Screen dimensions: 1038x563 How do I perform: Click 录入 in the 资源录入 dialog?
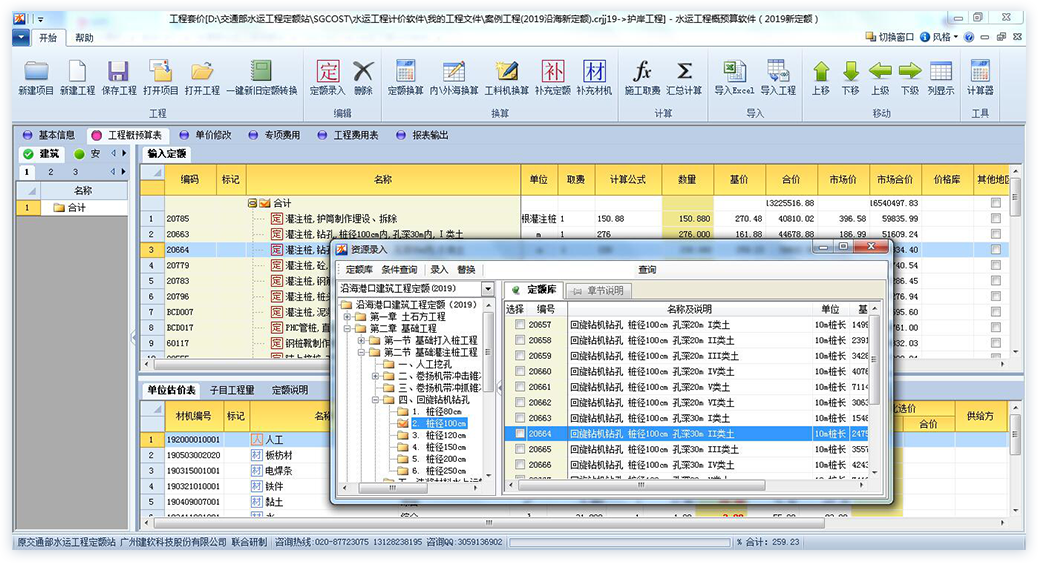coord(439,270)
